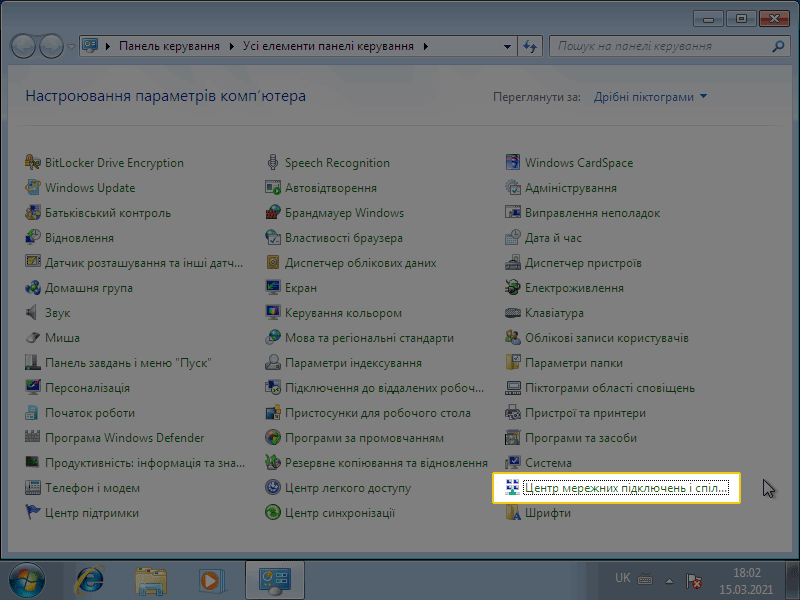Click the Програми за промовчанням icon
This screenshot has height=600, width=800.
click(273, 437)
